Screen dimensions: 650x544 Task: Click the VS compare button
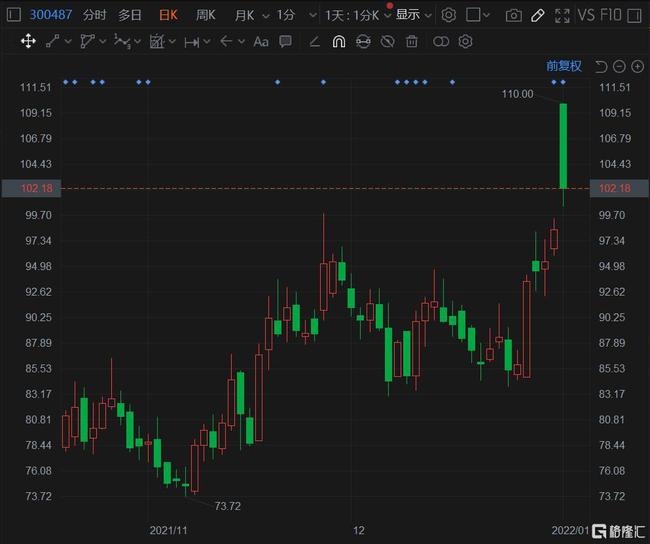[586, 15]
